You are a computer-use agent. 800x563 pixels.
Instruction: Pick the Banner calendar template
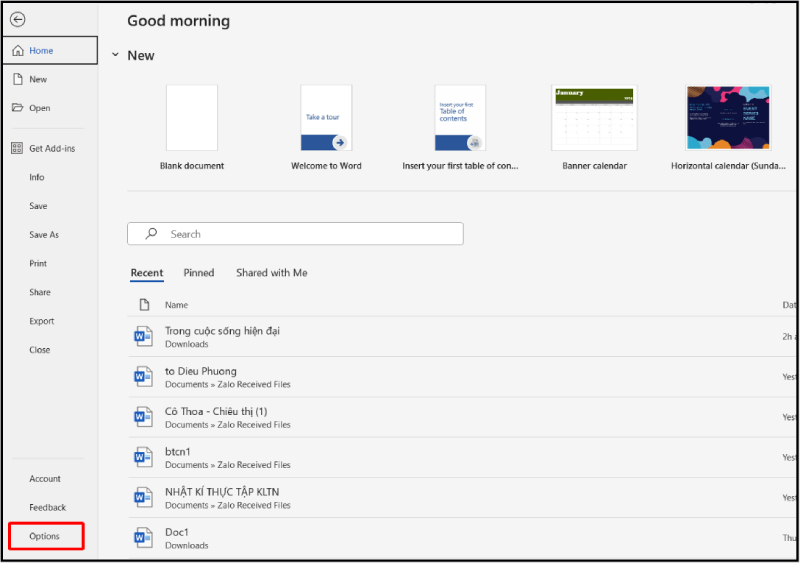click(x=594, y=118)
